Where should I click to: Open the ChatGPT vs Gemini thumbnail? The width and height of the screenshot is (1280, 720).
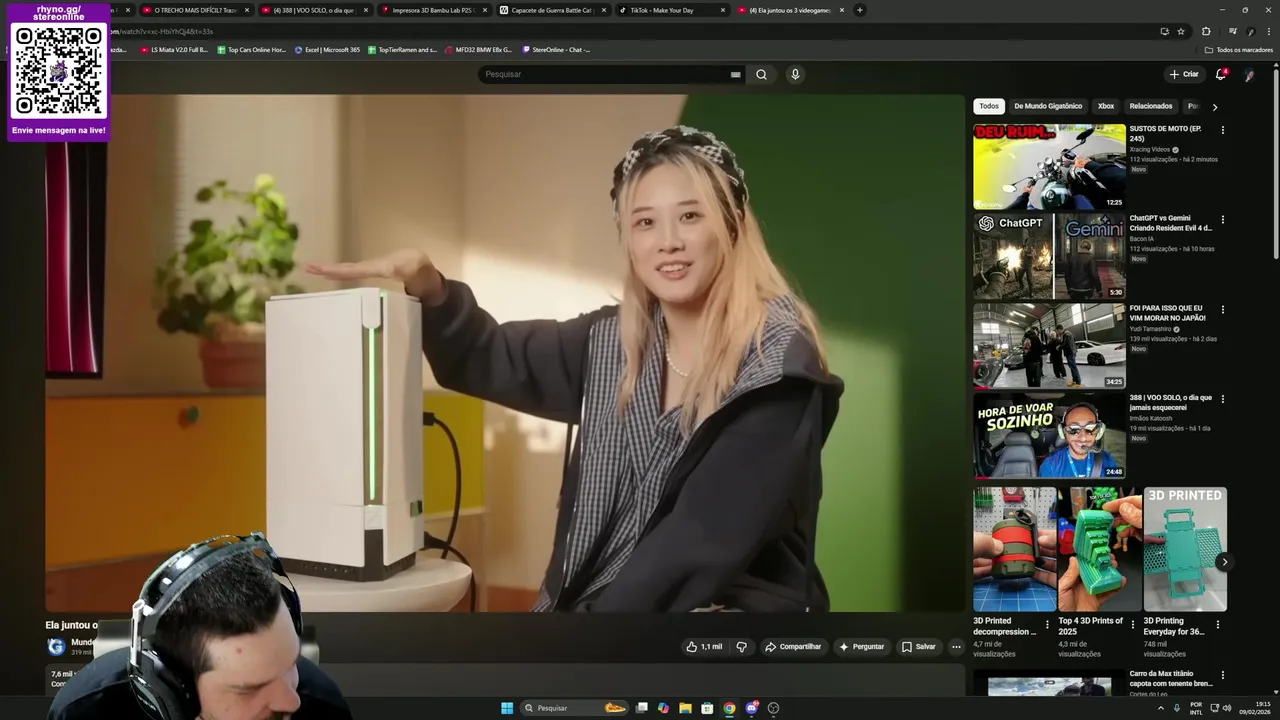pos(1049,256)
